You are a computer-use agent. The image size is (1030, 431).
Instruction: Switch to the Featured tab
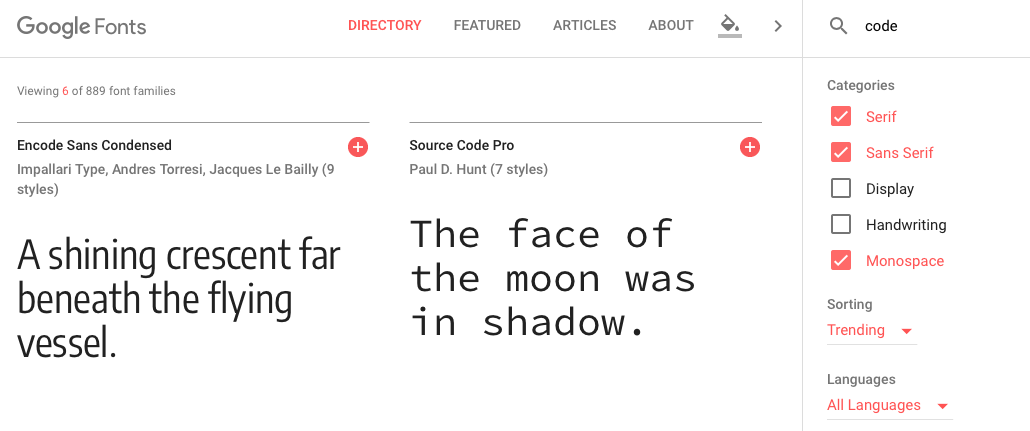[487, 26]
